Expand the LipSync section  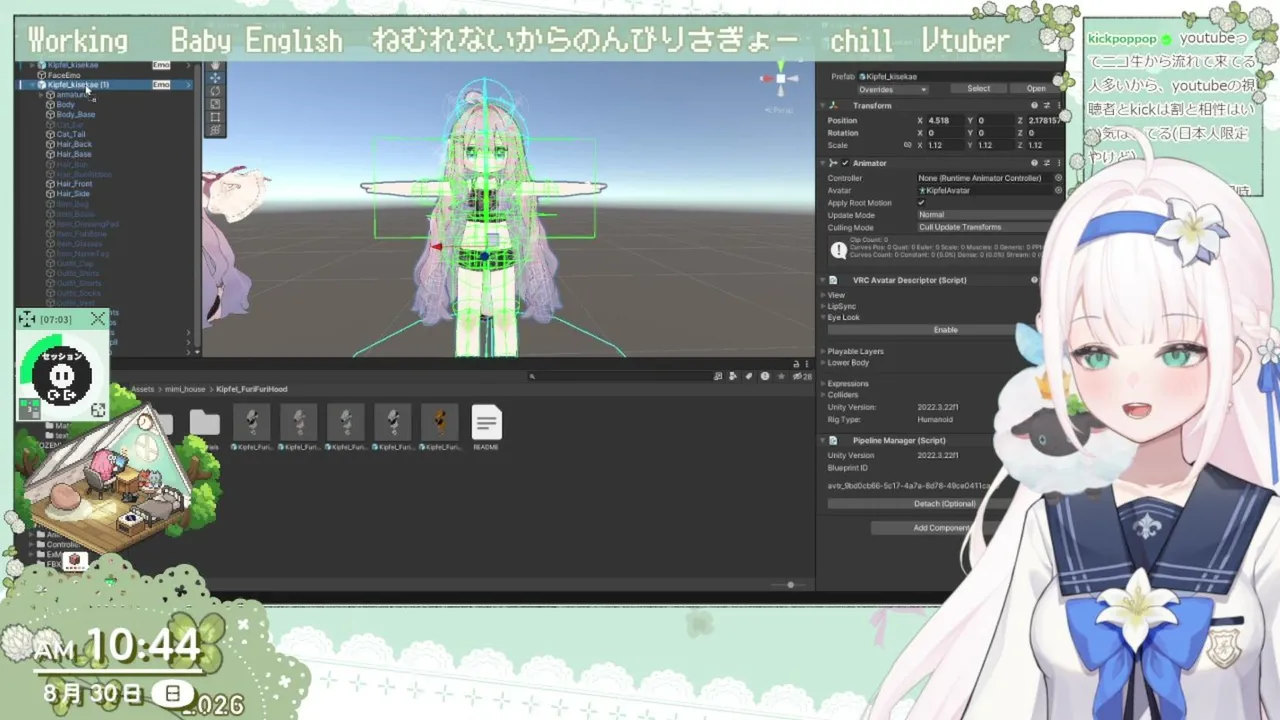coord(823,306)
